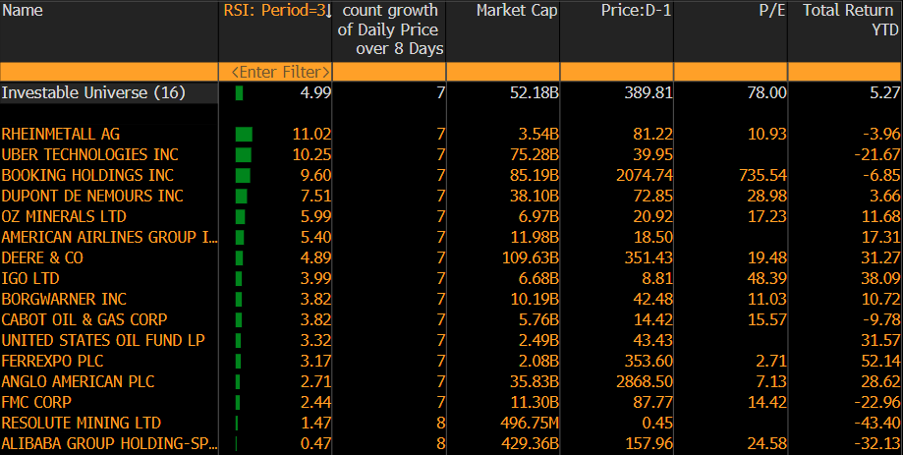Select BORGWARNER INC row name
Screen dimensions: 904x456
coord(64,299)
